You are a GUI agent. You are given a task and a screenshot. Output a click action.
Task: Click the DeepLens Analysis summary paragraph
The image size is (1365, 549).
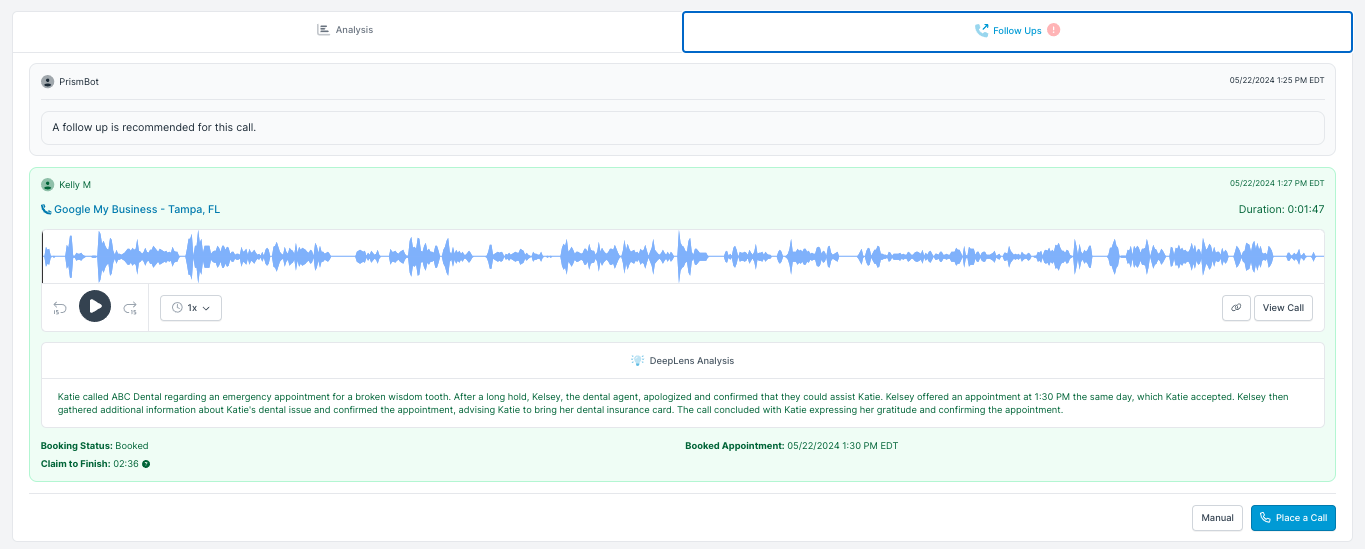point(673,403)
